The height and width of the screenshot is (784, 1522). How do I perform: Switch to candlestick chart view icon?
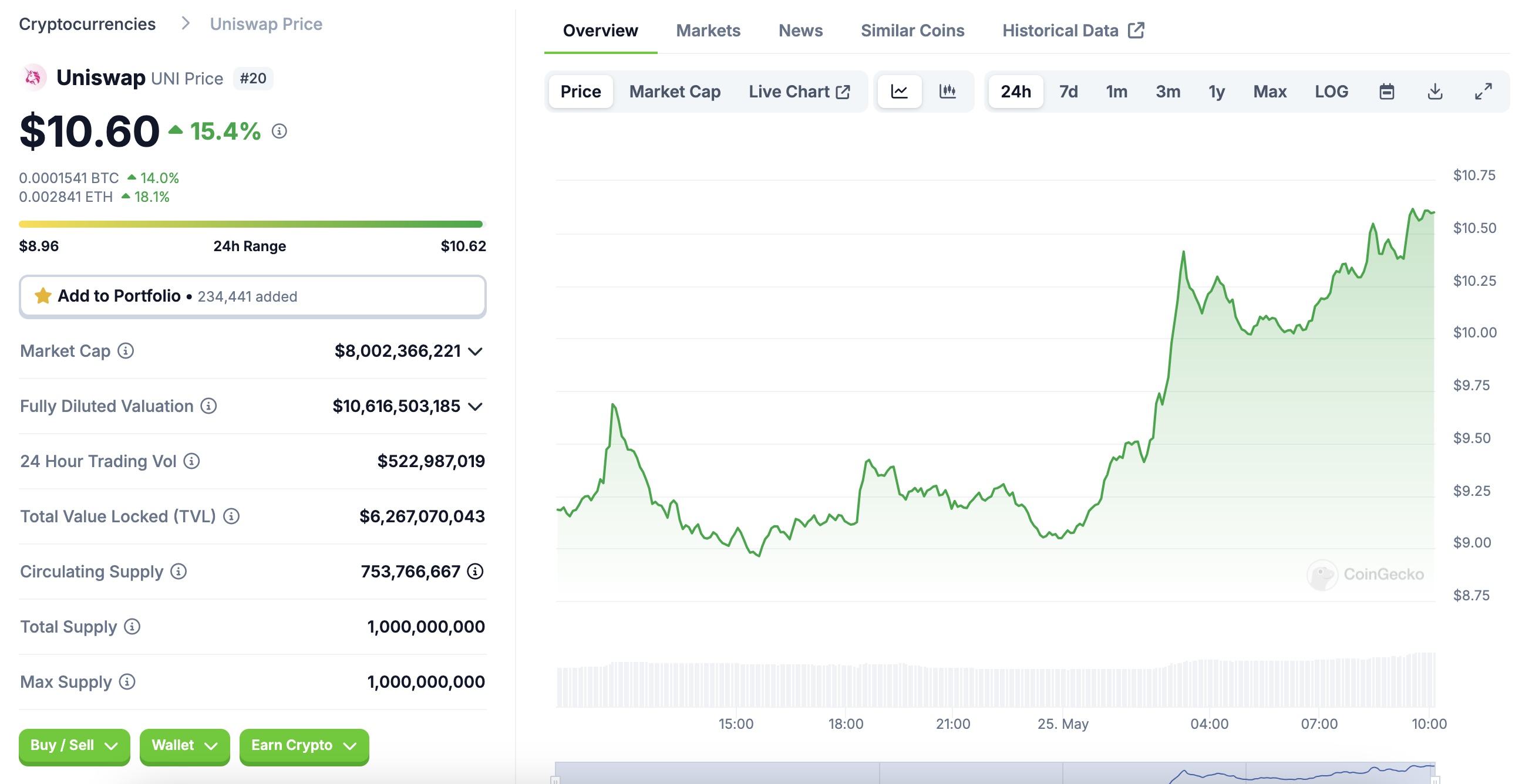tap(948, 92)
